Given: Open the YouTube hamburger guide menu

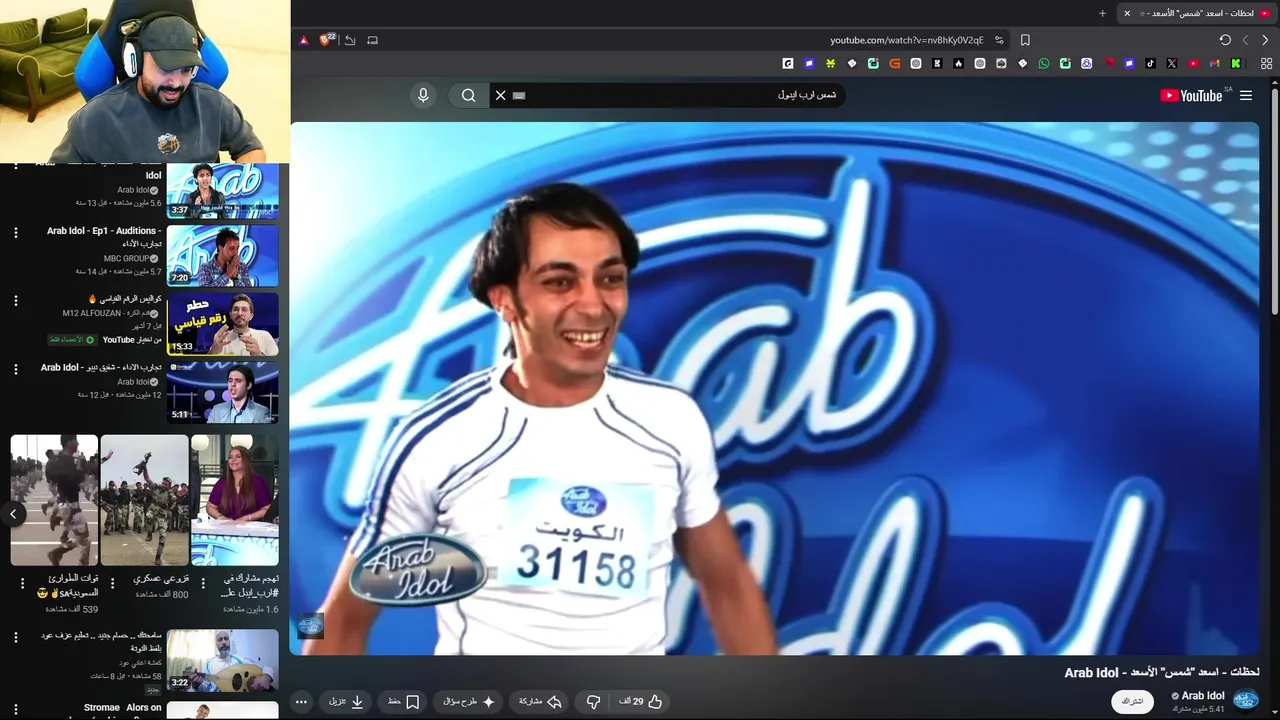Looking at the screenshot, I should point(1246,95).
